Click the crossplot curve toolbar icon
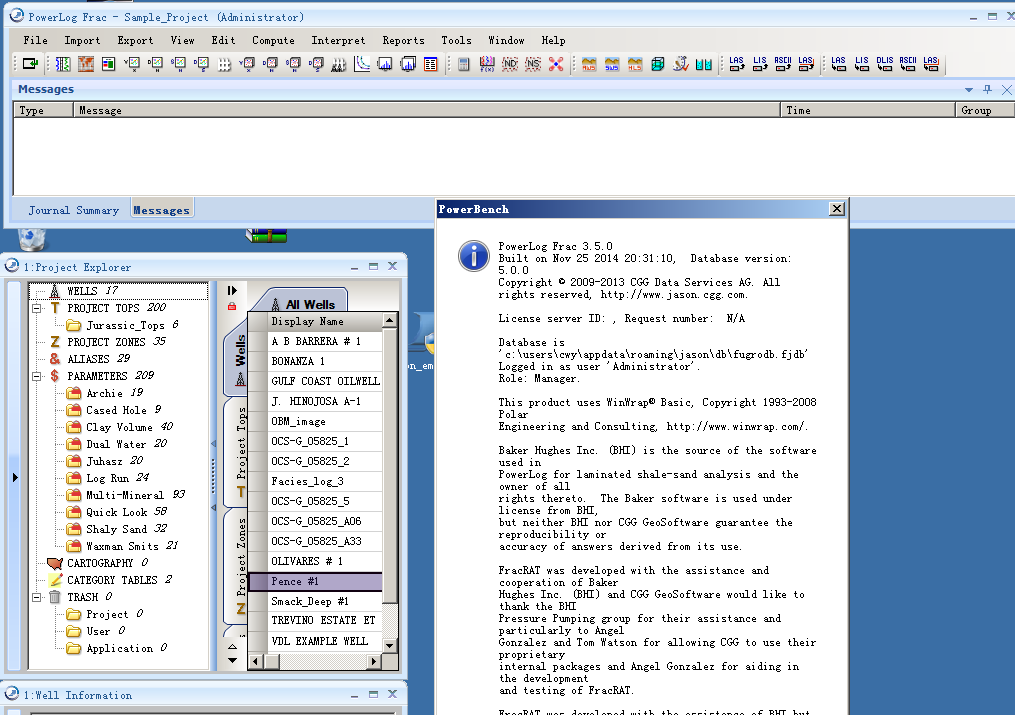1015x715 pixels. click(362, 63)
